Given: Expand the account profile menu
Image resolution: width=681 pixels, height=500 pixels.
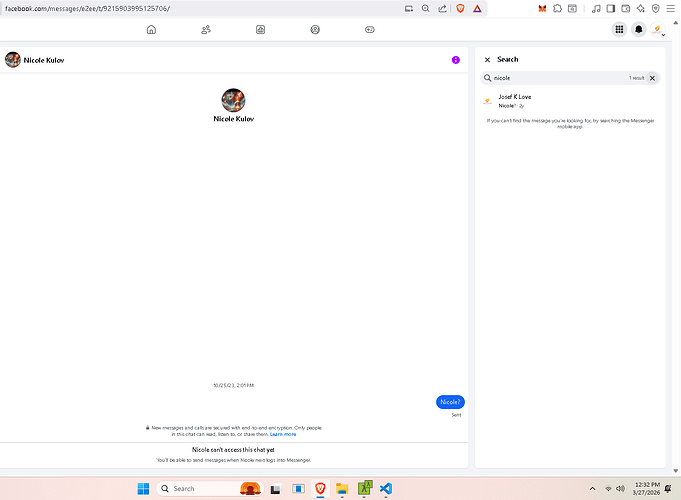Looking at the screenshot, I should (659, 30).
